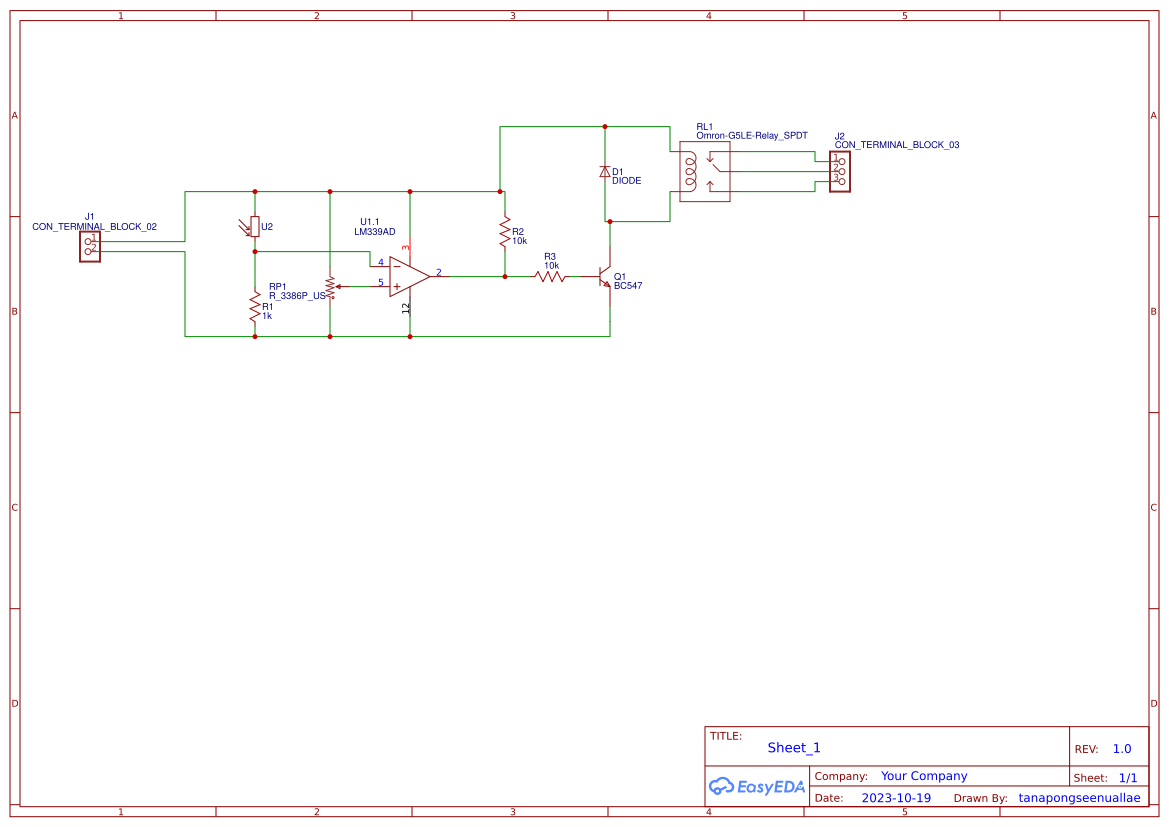
Task: Click row marker B on left border
Action: tap(14, 311)
